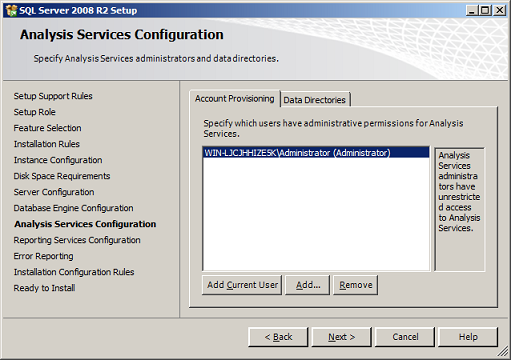
Task: Proceed with the Next > button
Action: point(342,337)
